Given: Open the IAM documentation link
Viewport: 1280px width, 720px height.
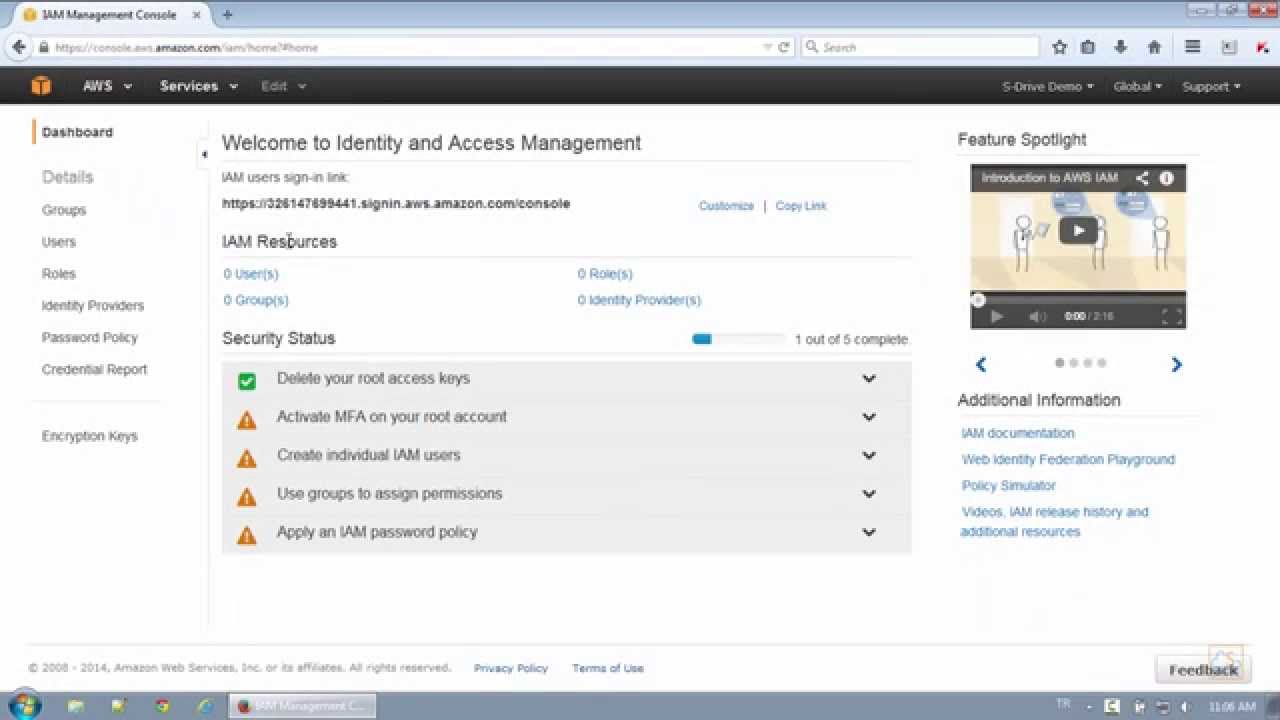Looking at the screenshot, I should tap(1018, 433).
